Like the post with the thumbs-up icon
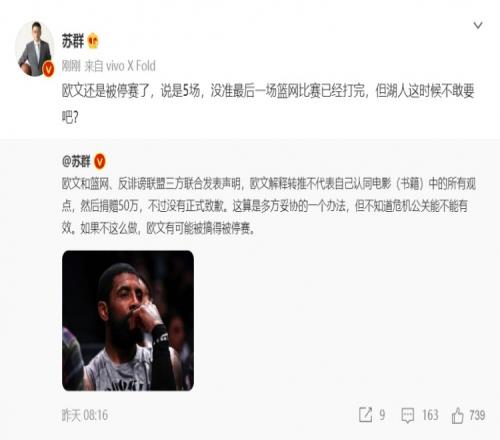Screen dimensions: 500x440 tap(458, 415)
